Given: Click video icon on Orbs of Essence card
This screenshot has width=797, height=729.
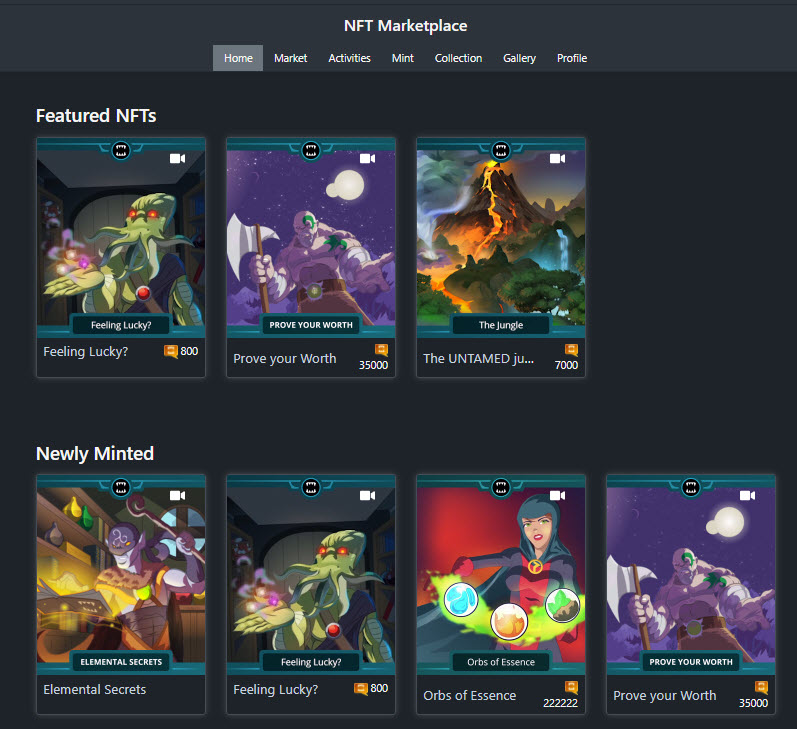Looking at the screenshot, I should point(558,496).
